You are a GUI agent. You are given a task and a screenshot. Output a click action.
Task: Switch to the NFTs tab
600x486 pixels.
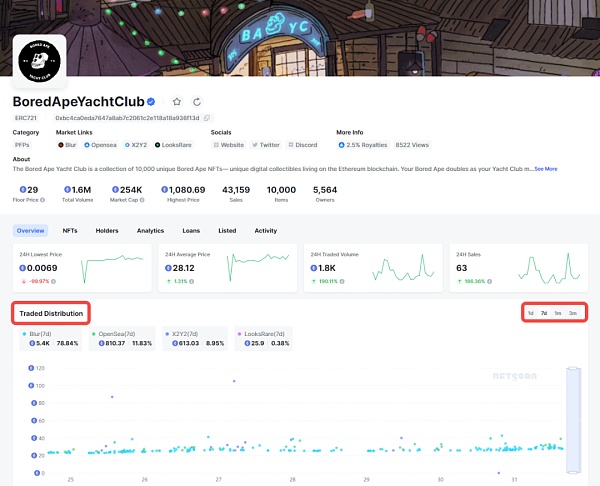[x=70, y=231]
